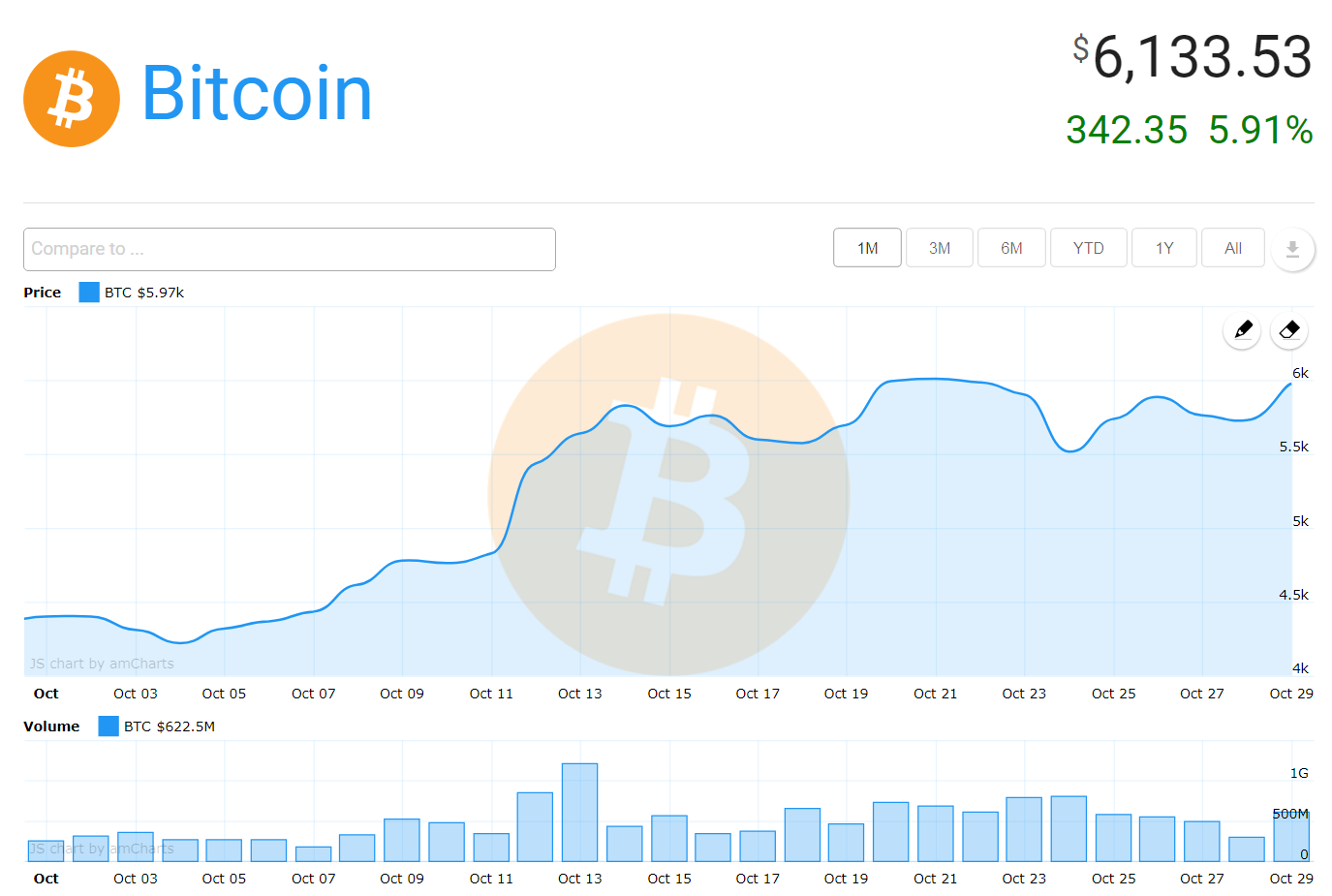Click the Bitcoin title heading
Image resolution: width=1332 pixels, height=896 pixels.
point(257,94)
